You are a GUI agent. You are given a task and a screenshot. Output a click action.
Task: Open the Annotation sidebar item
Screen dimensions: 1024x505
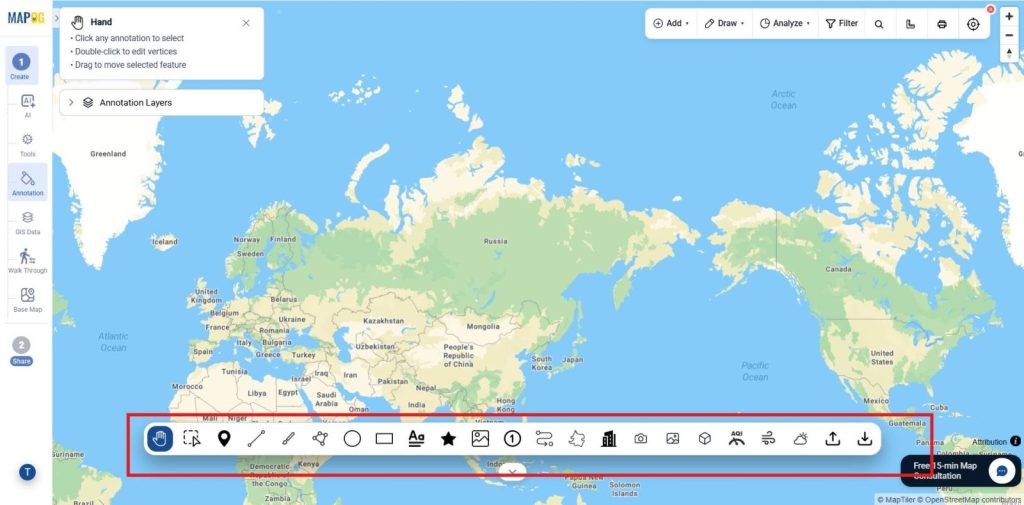tap(27, 183)
